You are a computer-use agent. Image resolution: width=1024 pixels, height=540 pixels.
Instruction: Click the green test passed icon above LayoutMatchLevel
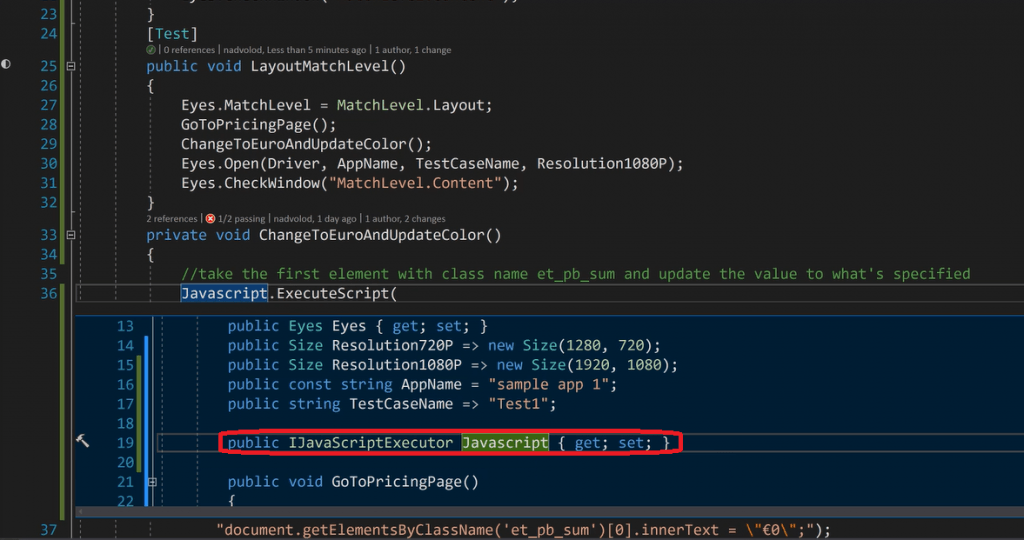[151, 49]
